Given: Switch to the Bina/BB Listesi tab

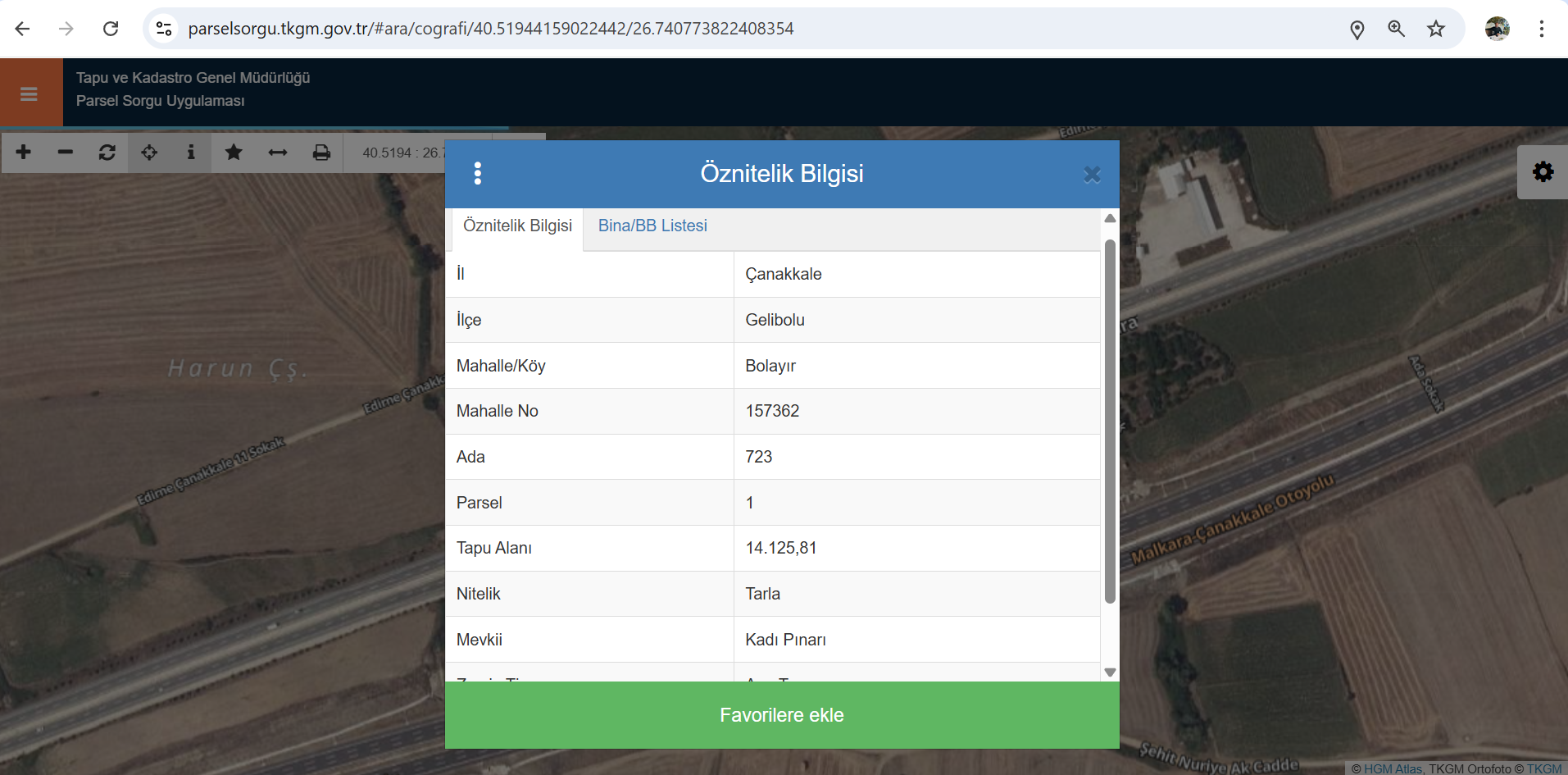Looking at the screenshot, I should pos(652,226).
